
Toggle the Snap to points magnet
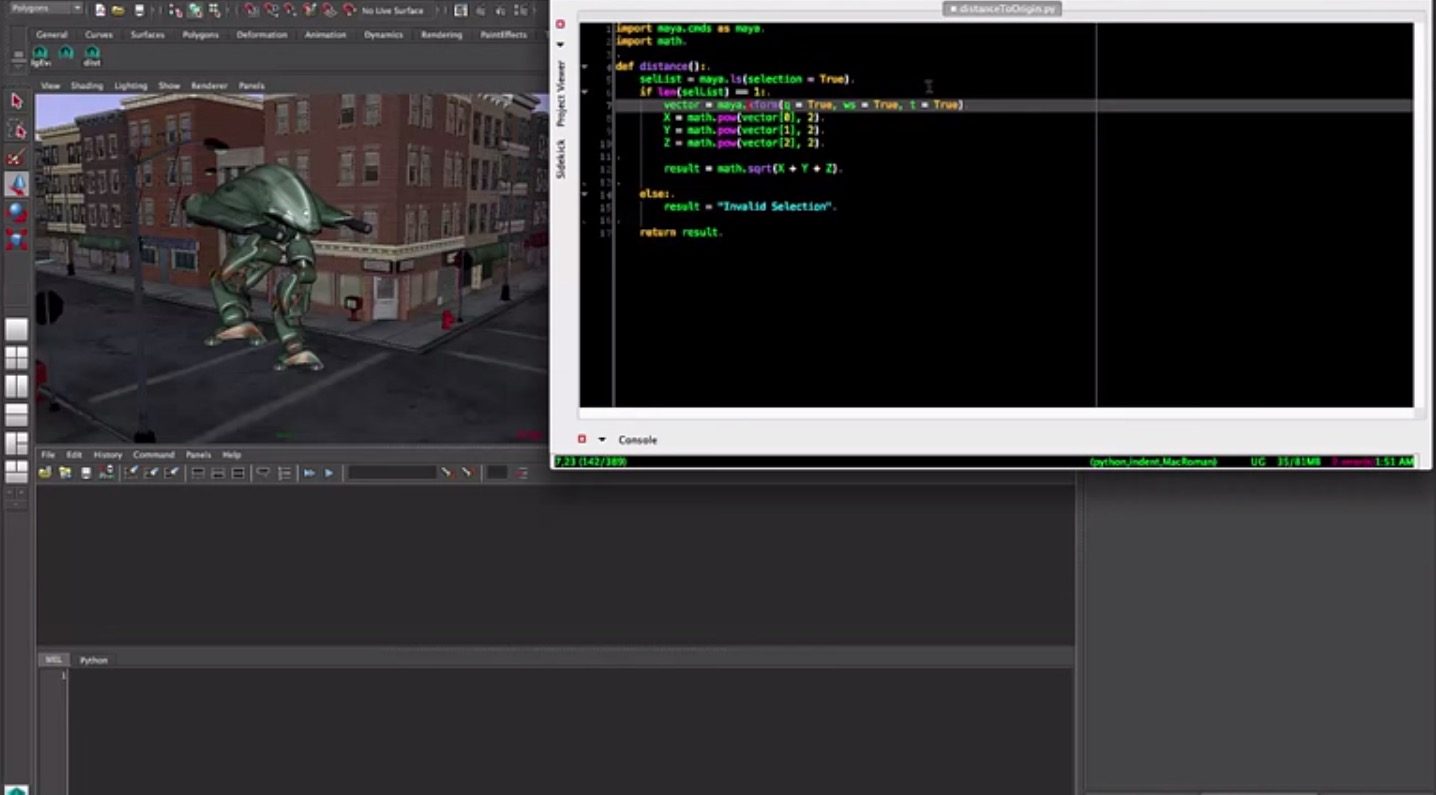pyautogui.click(x=290, y=10)
